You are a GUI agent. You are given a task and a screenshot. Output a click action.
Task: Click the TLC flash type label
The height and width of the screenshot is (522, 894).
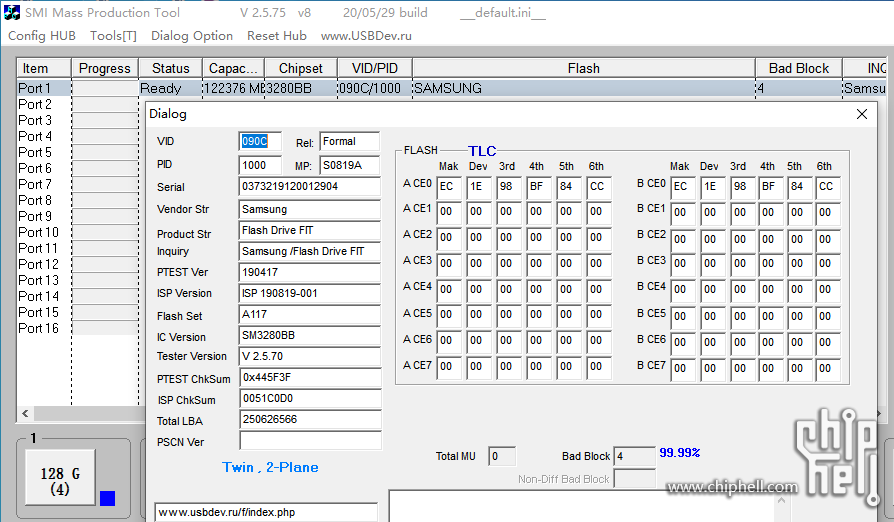[x=482, y=151]
